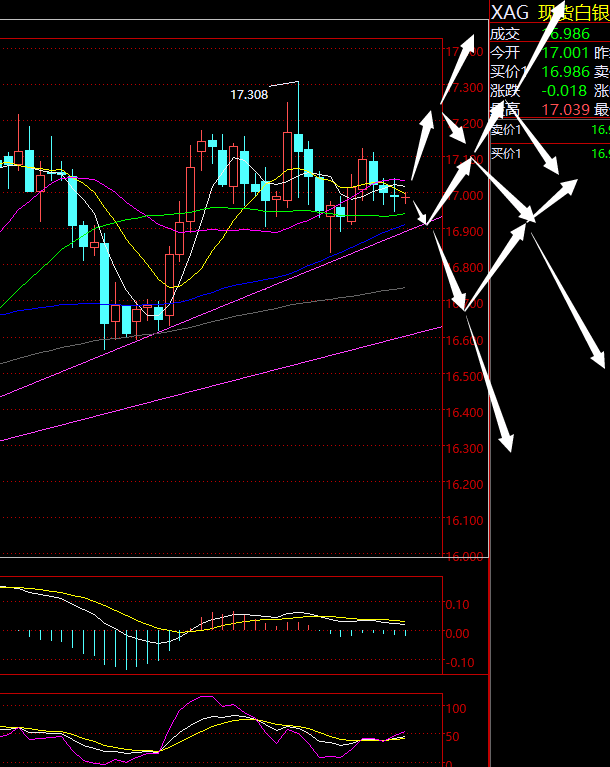The image size is (610, 767).
Task: Click the 16.400 price axis label
Action: point(464,412)
